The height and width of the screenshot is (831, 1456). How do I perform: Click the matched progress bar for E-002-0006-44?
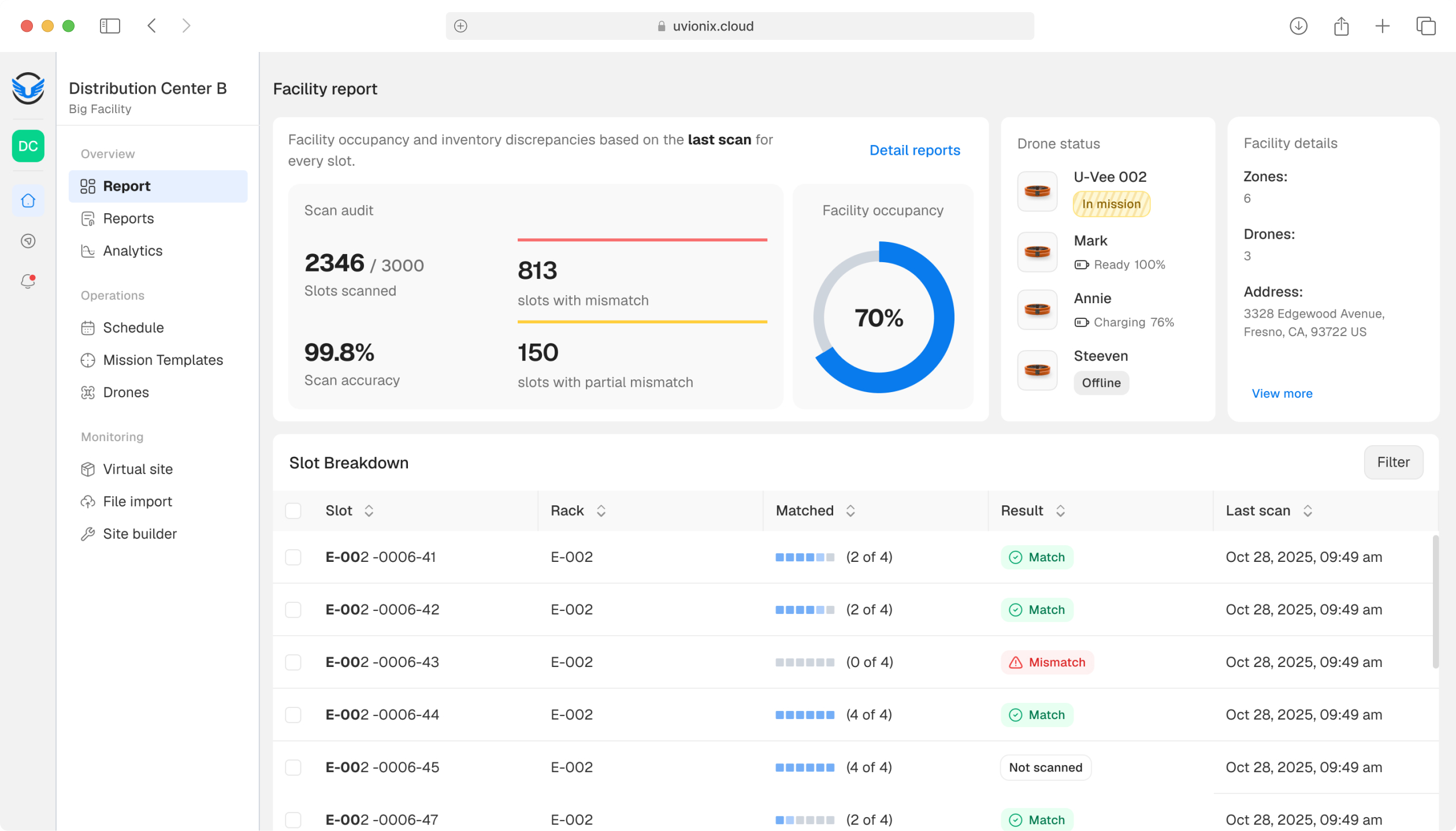pyautogui.click(x=805, y=714)
